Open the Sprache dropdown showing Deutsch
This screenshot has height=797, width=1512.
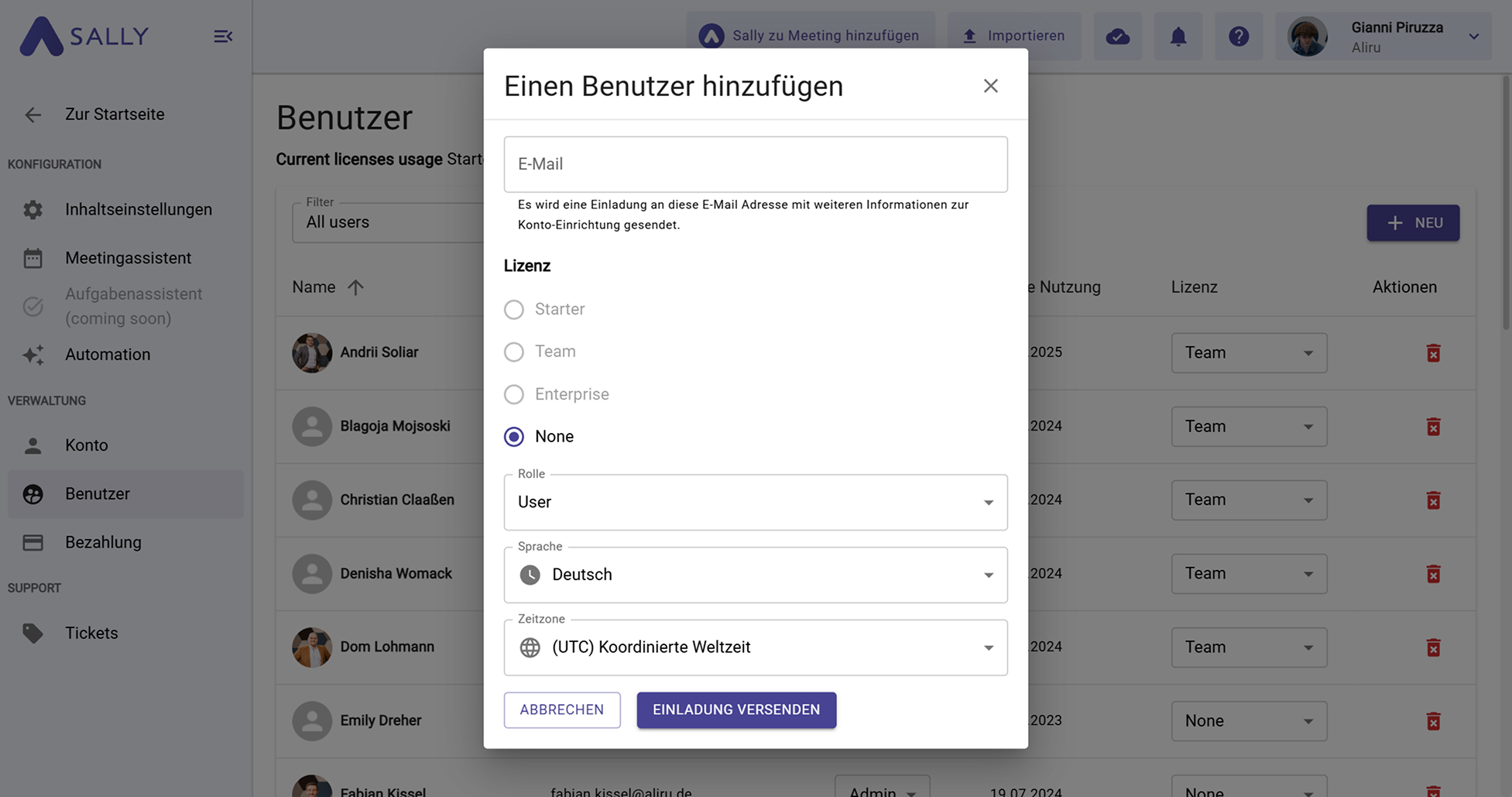coord(756,575)
